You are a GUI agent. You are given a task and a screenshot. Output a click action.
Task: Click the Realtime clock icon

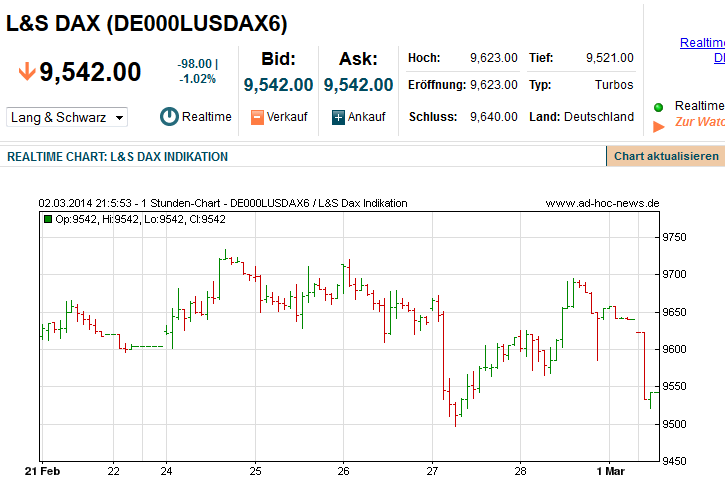click(169, 117)
